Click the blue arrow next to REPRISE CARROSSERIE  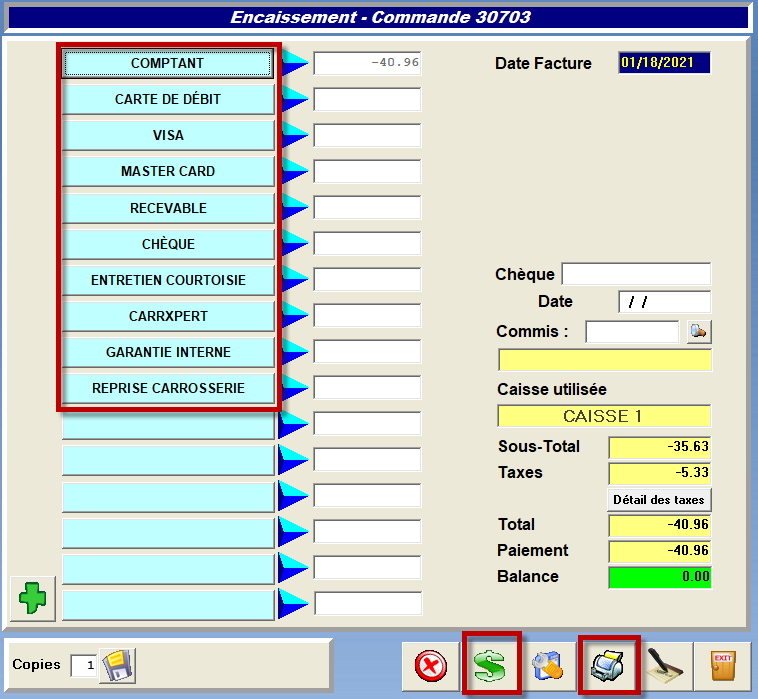[294, 388]
